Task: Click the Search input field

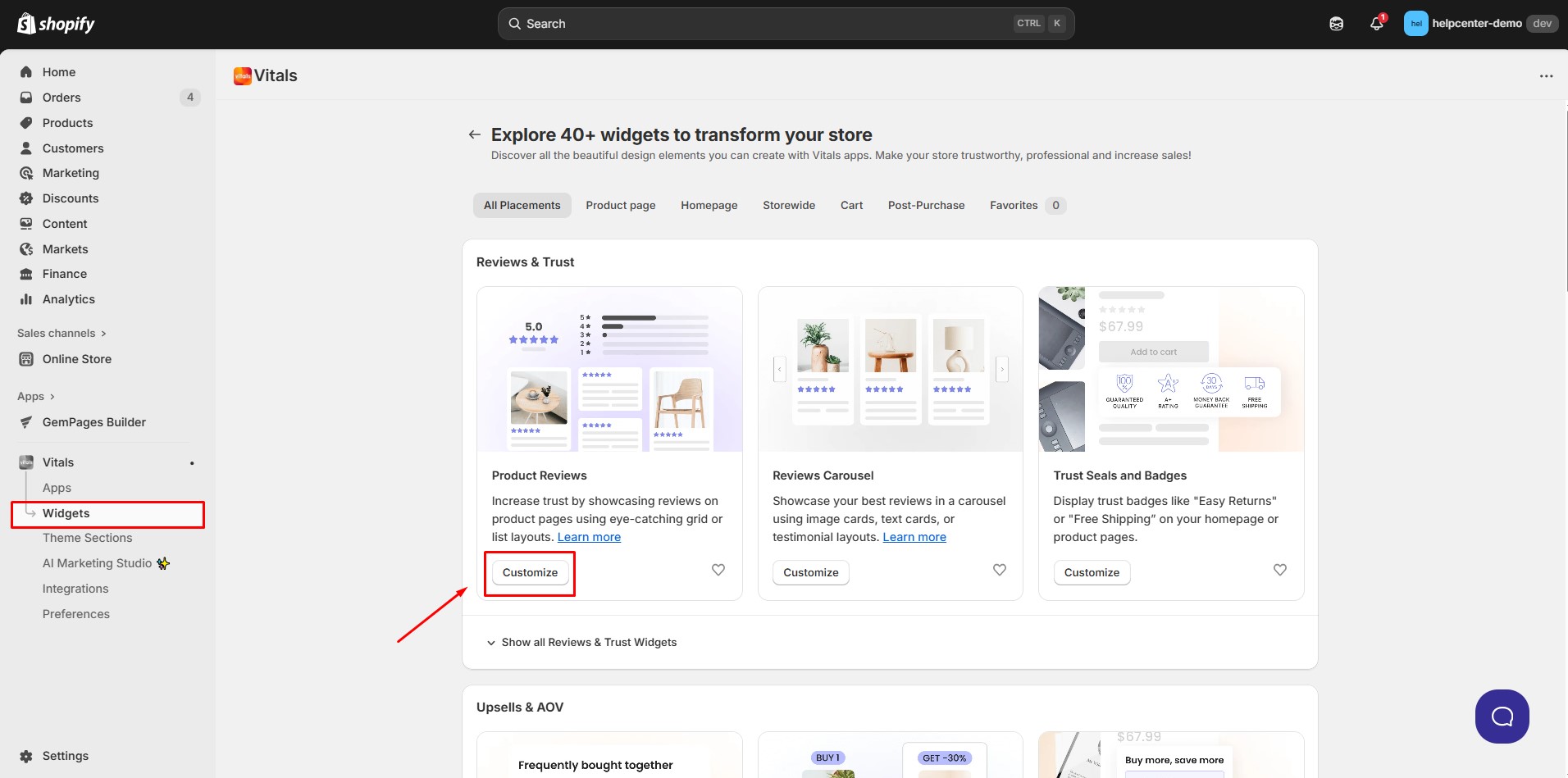Action: pyautogui.click(x=763, y=24)
